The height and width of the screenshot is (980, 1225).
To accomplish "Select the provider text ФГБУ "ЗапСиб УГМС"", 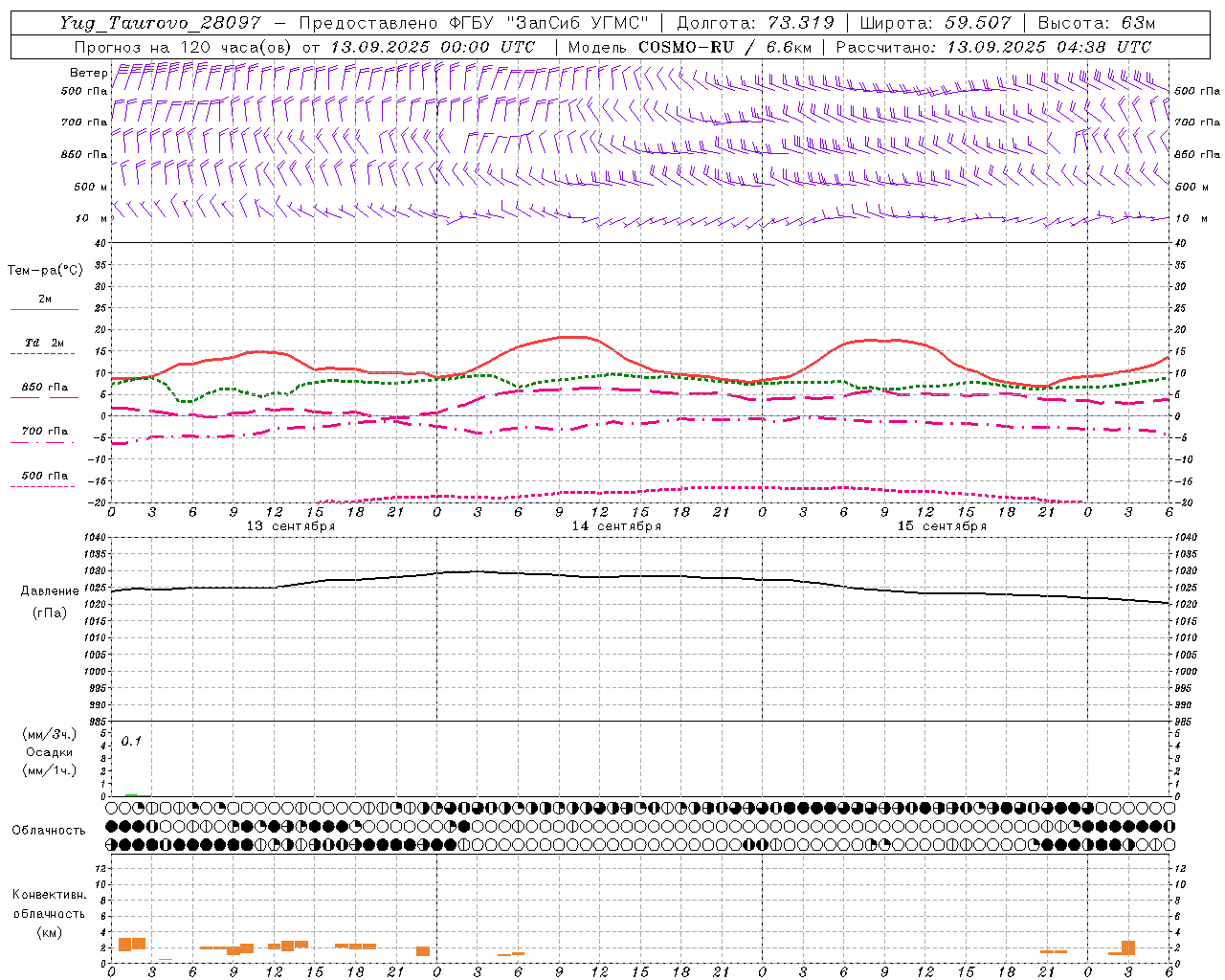I will point(548,23).
